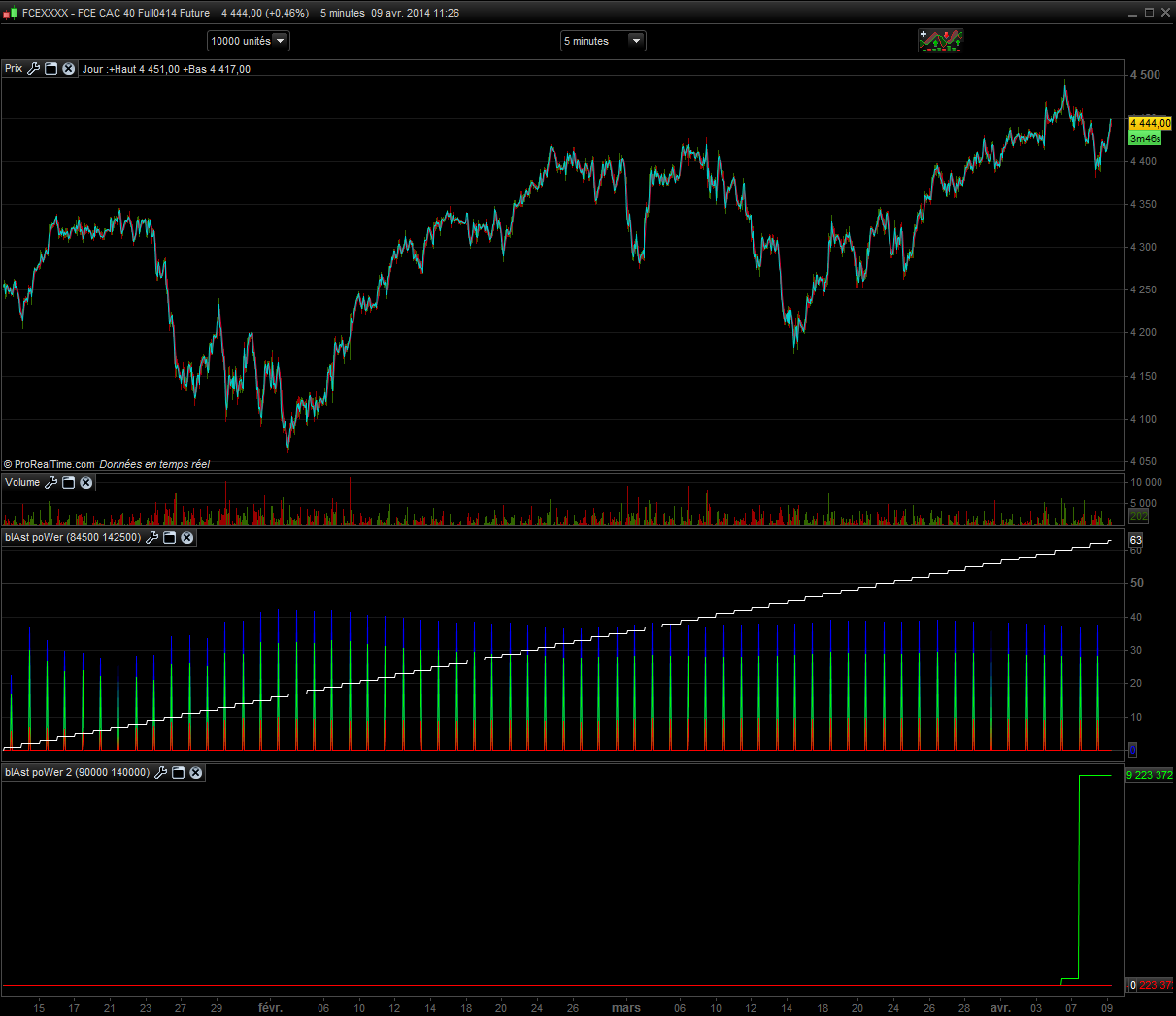Click the green 9 223 372 value label
Image resolution: width=1176 pixels, height=1016 pixels.
1150,775
